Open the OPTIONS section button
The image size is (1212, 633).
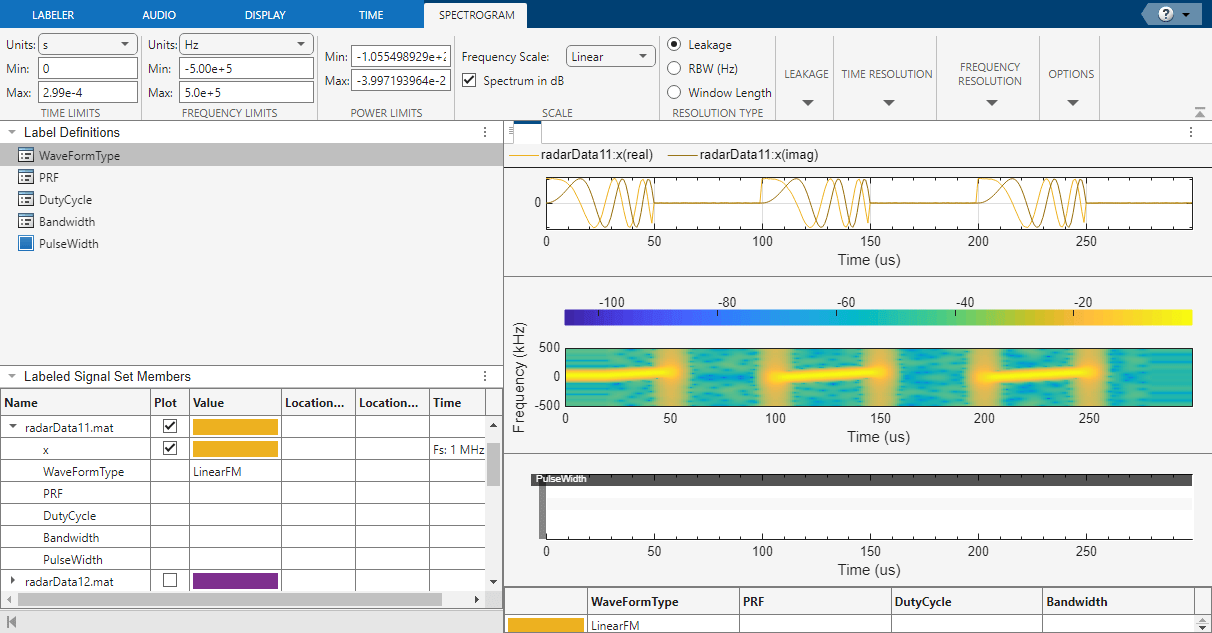click(1071, 85)
